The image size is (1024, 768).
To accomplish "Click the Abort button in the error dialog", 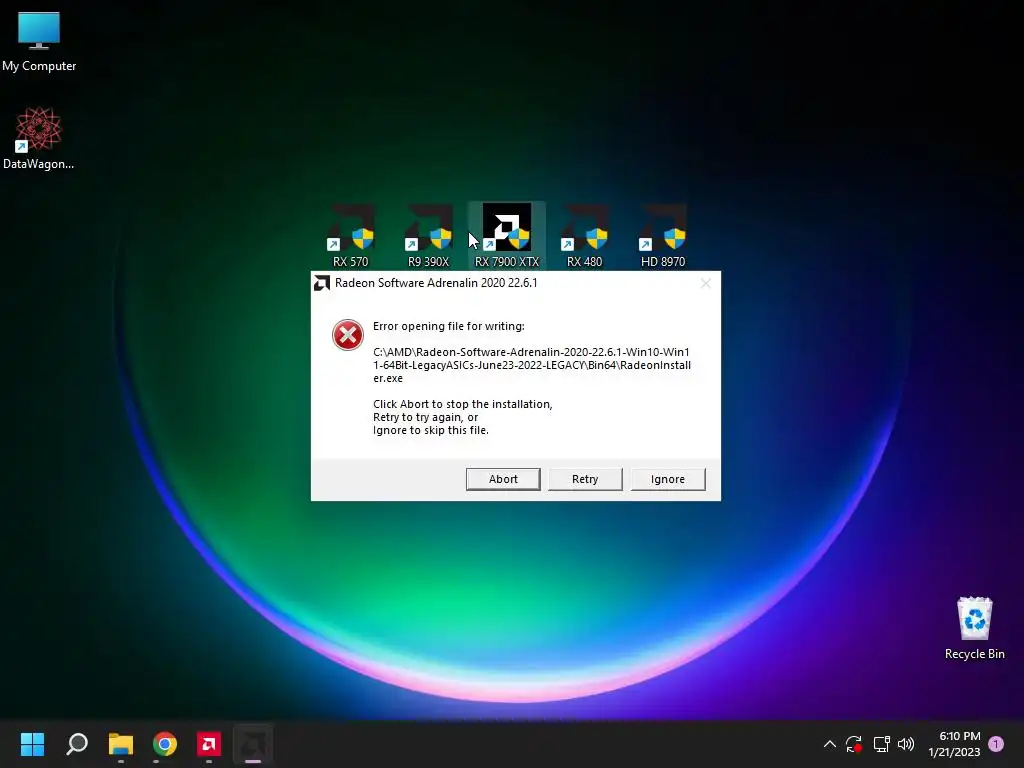I will pyautogui.click(x=503, y=479).
